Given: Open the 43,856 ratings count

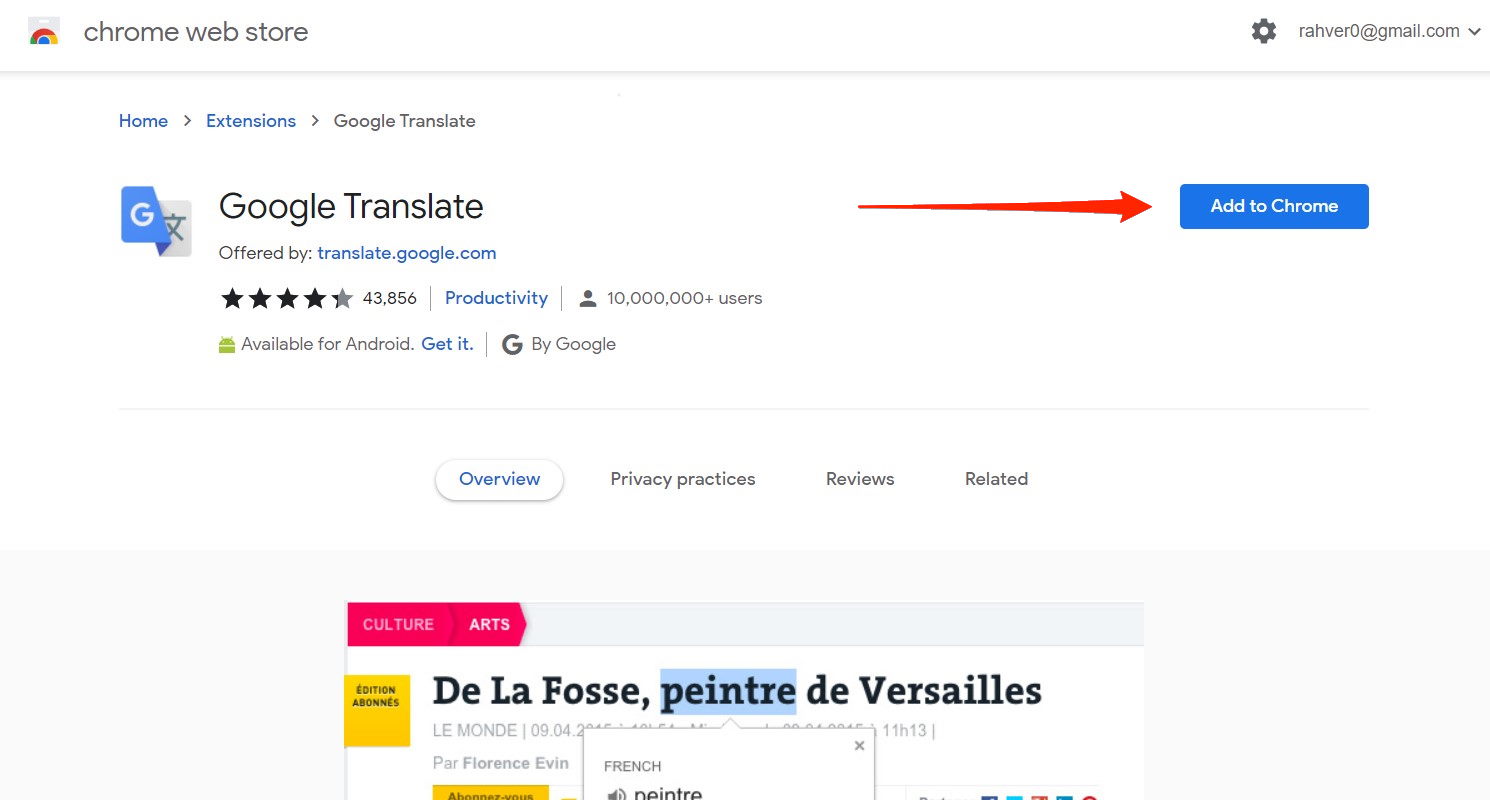Looking at the screenshot, I should 389,298.
